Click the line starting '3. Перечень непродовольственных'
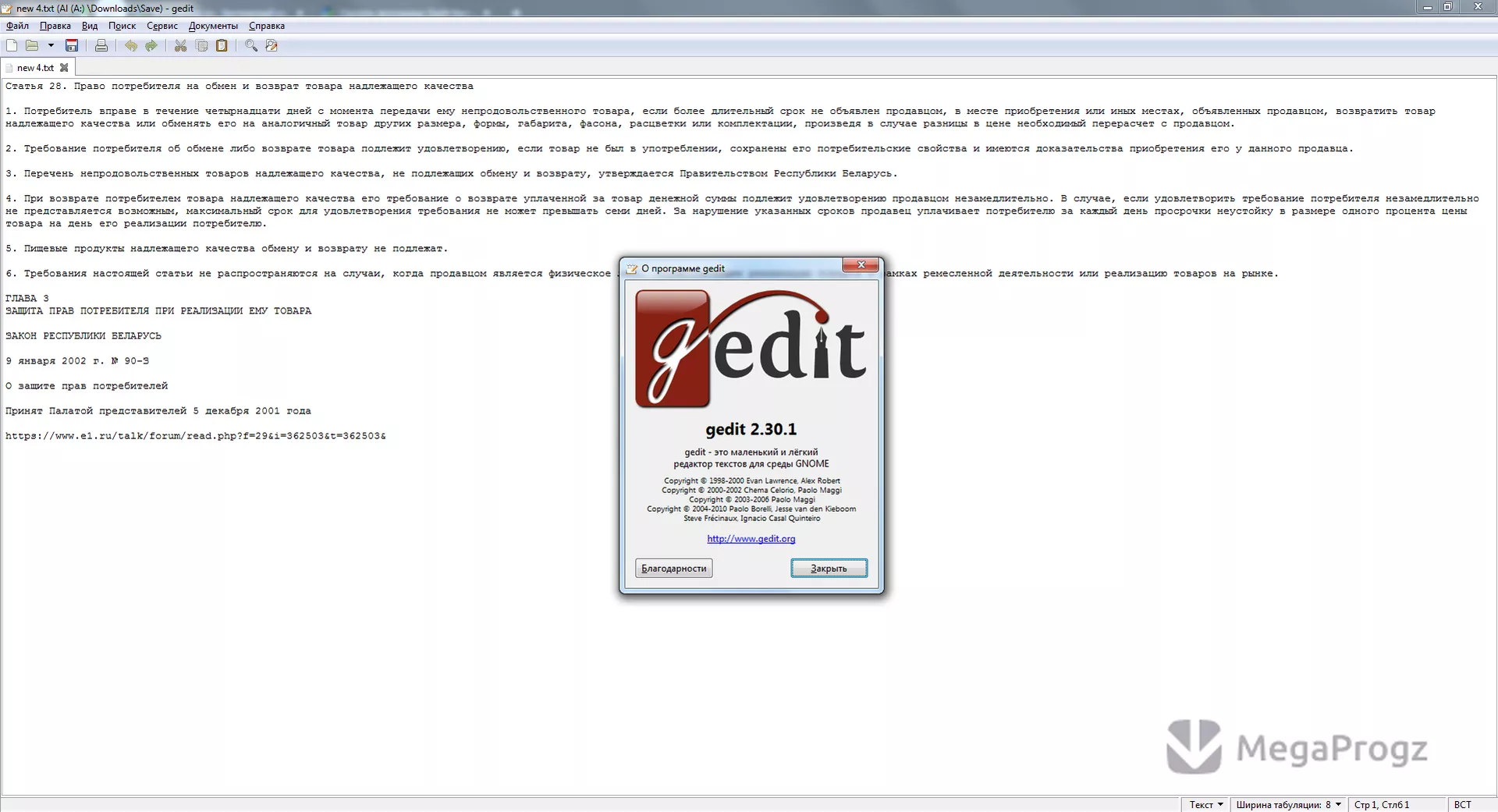1498x812 pixels. point(452,174)
